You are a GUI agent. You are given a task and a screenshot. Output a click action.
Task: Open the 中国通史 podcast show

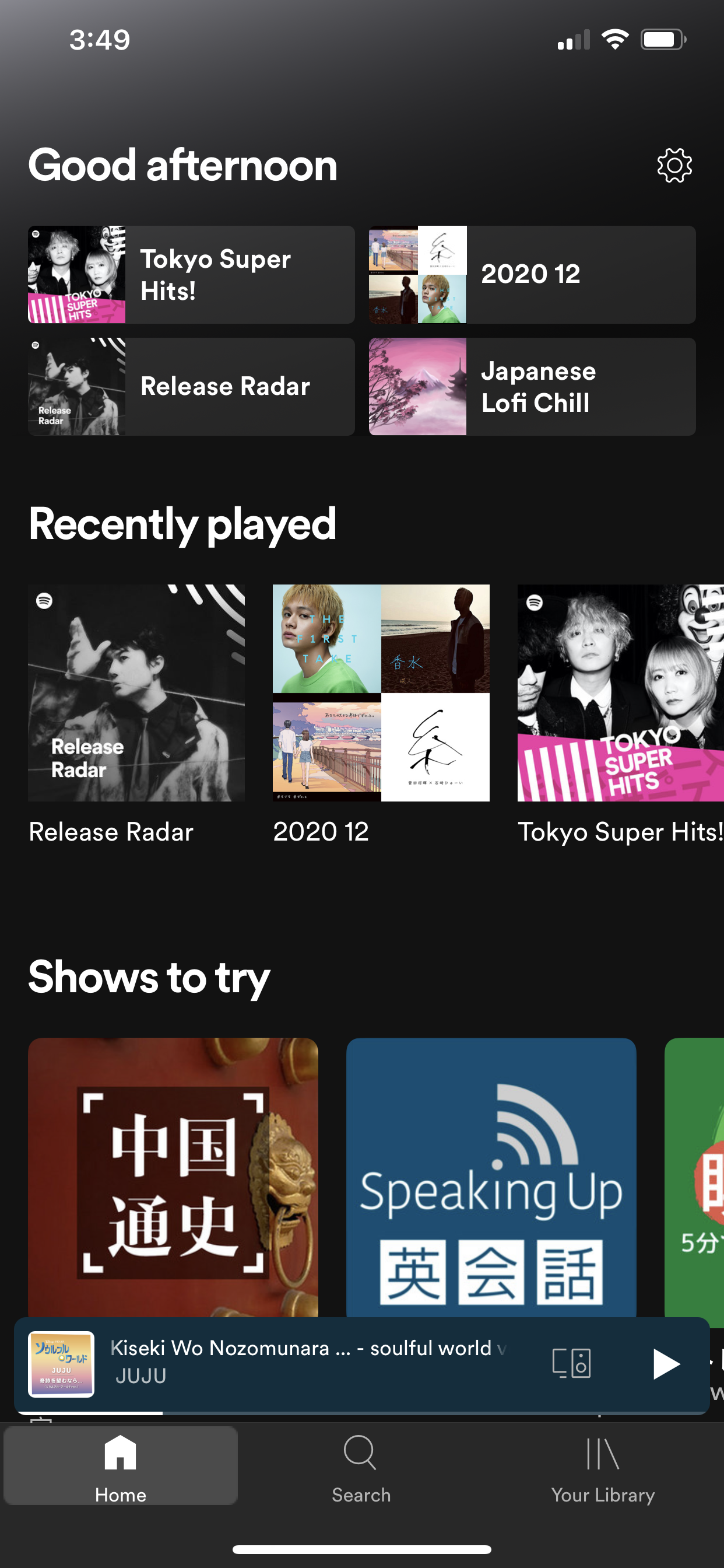point(173,1177)
